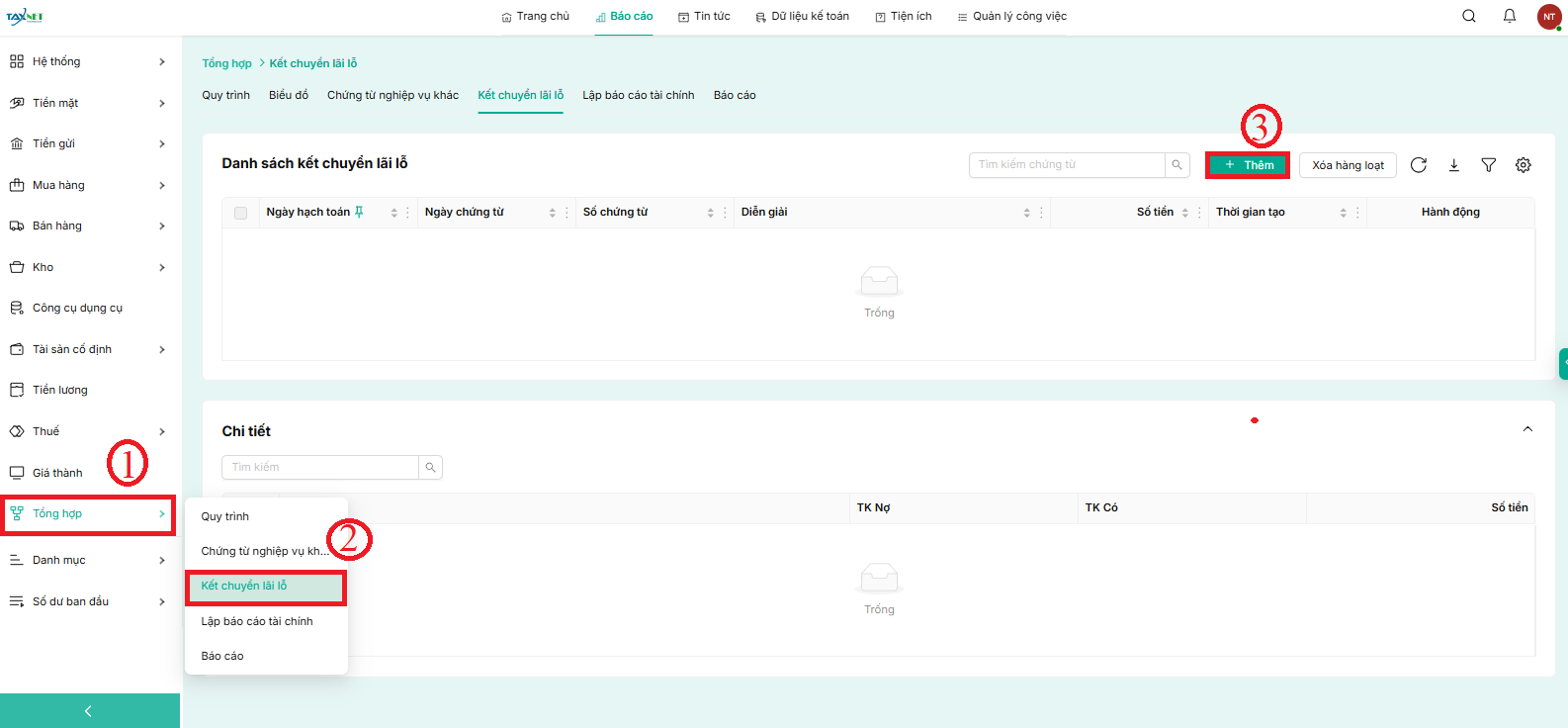Click search icon in Chi tiết panel

pos(430,467)
